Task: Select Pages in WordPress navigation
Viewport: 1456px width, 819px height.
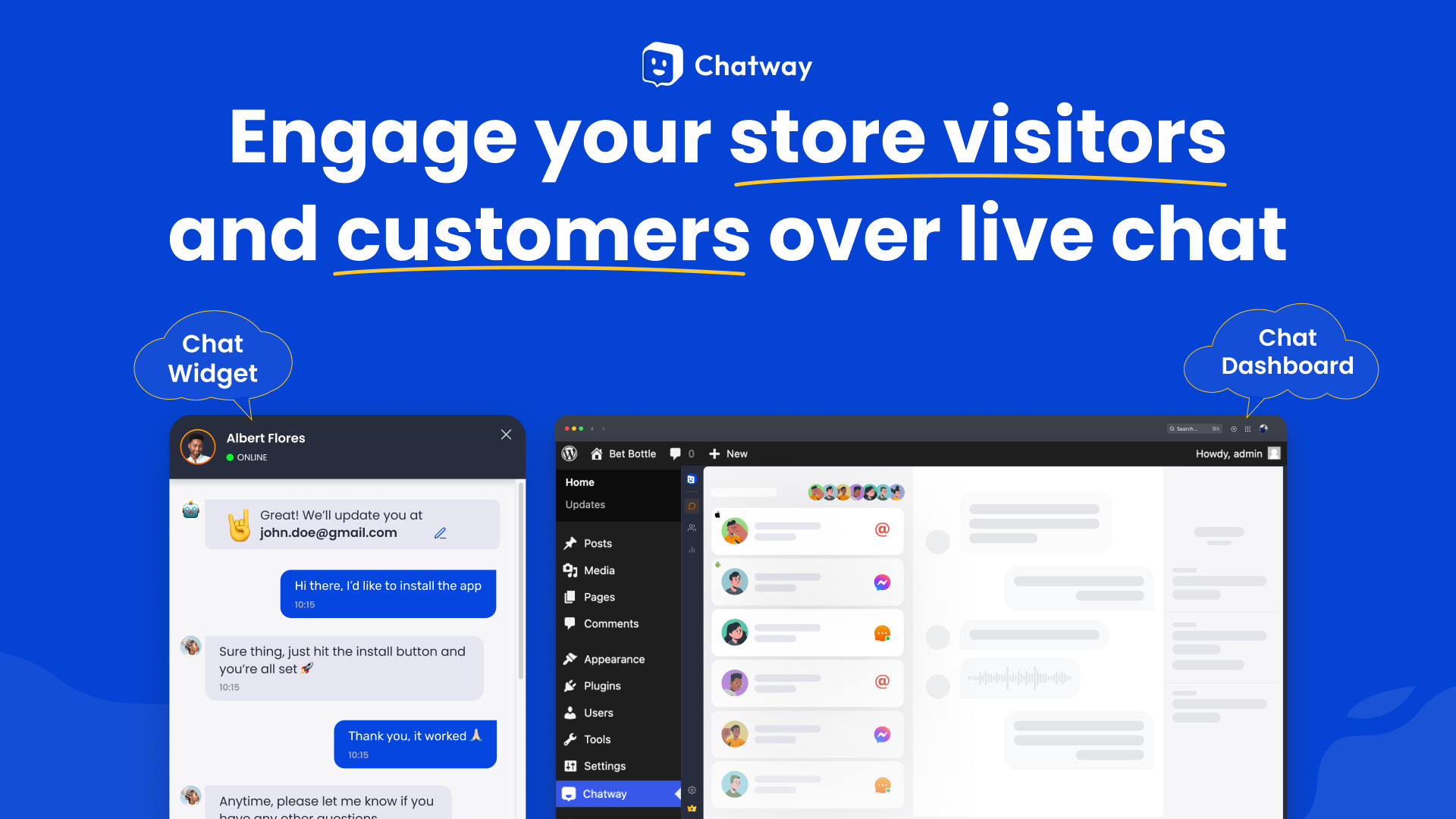Action: (598, 596)
